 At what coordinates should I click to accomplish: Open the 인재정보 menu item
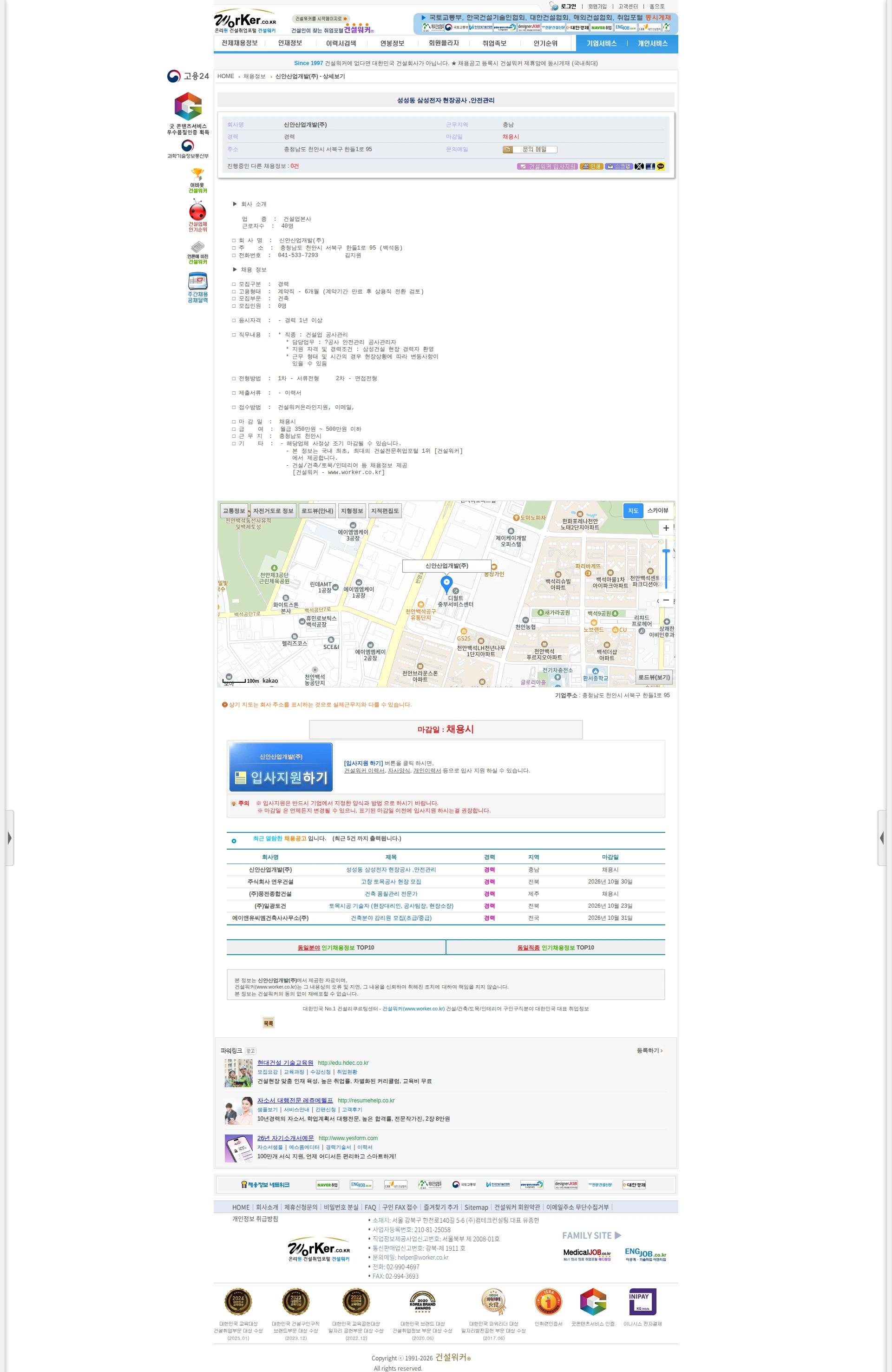pyautogui.click(x=290, y=43)
